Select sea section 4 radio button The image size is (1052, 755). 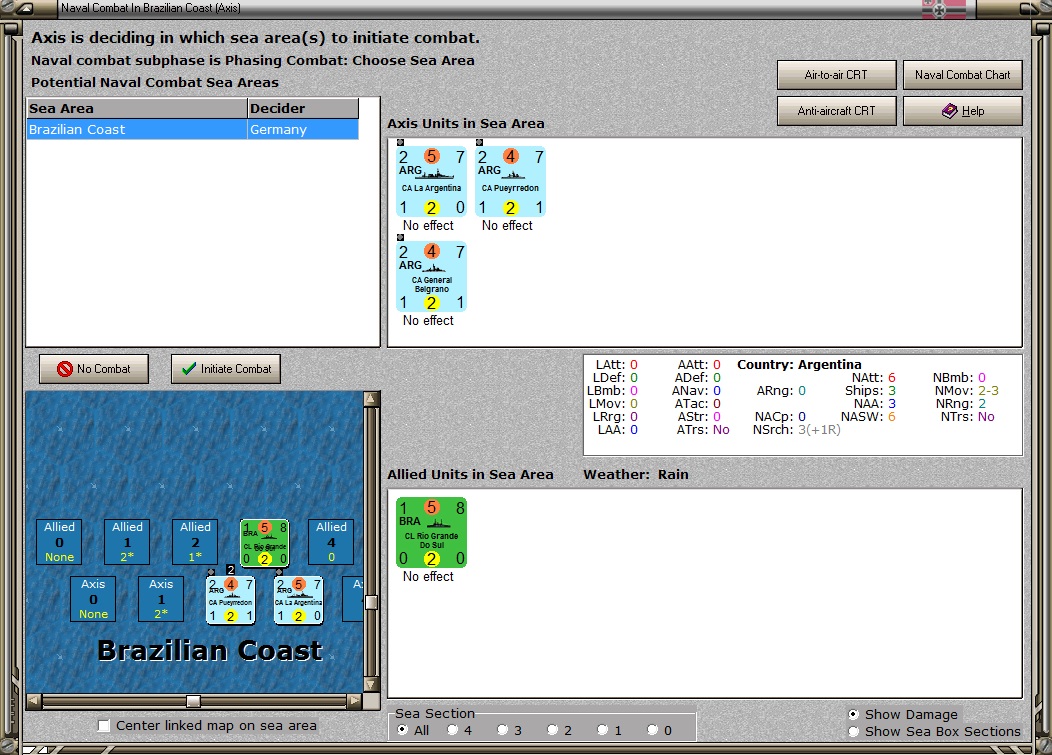point(452,729)
